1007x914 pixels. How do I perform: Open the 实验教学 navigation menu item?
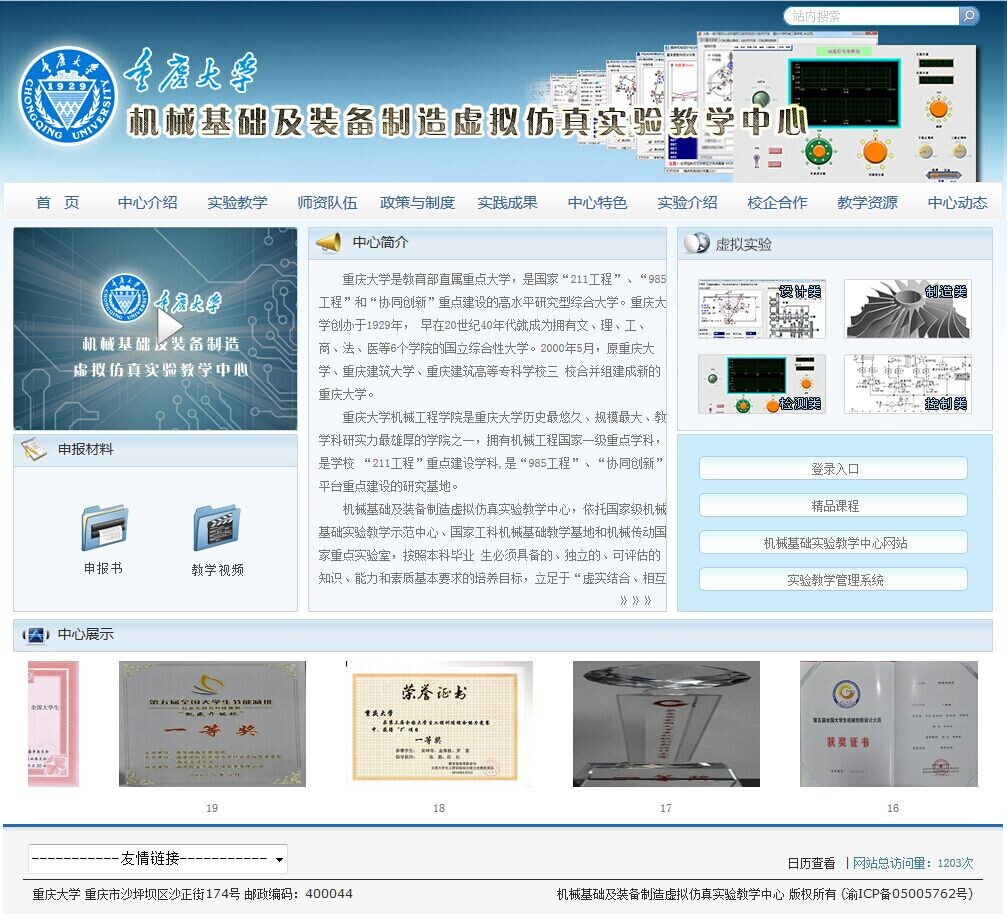click(237, 202)
